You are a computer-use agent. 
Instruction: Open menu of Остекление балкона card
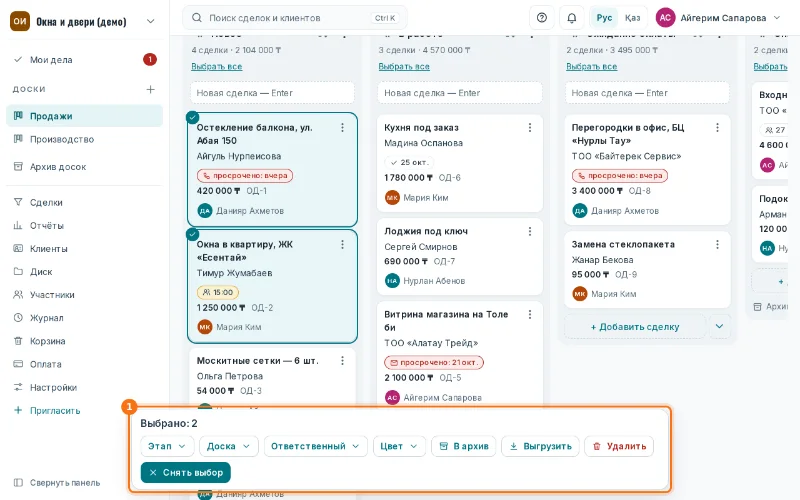(342, 128)
